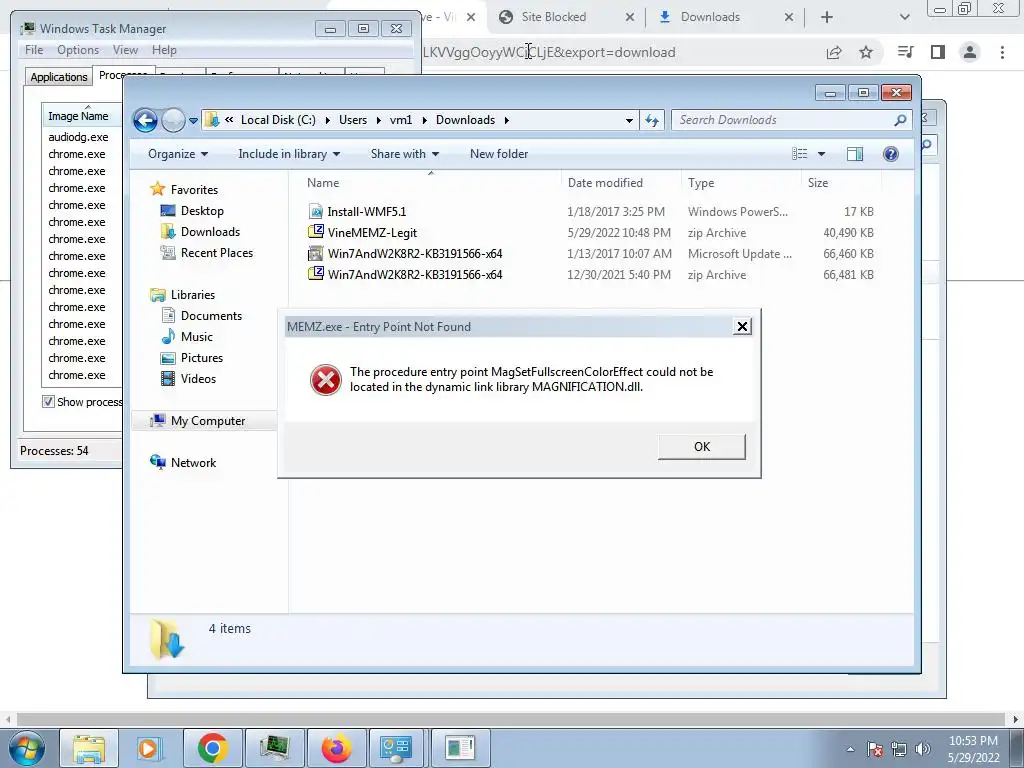
Task: Select audiodg.exe in Task Manager
Action: [78, 137]
